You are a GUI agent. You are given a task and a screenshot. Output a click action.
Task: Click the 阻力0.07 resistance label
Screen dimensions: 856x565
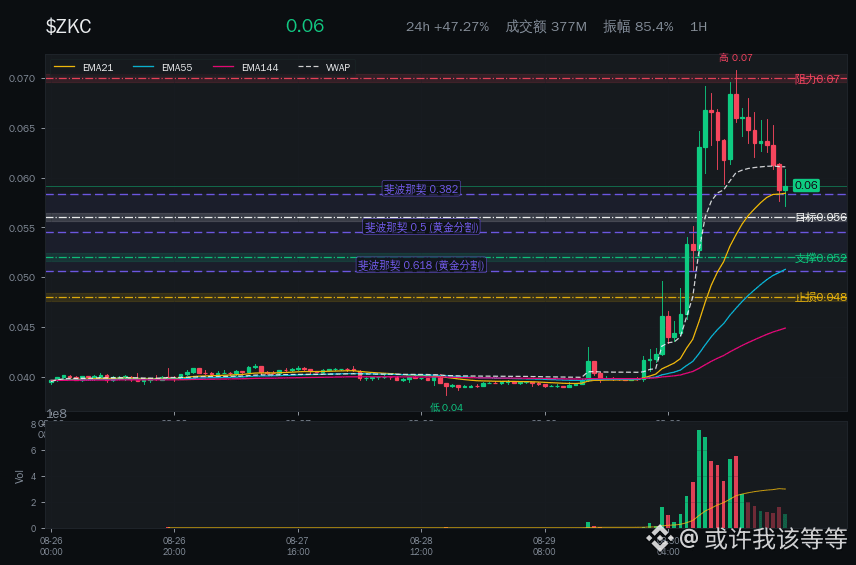point(817,79)
